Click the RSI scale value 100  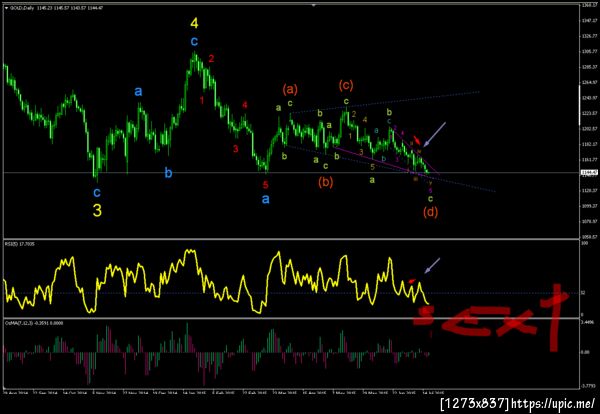click(x=584, y=243)
